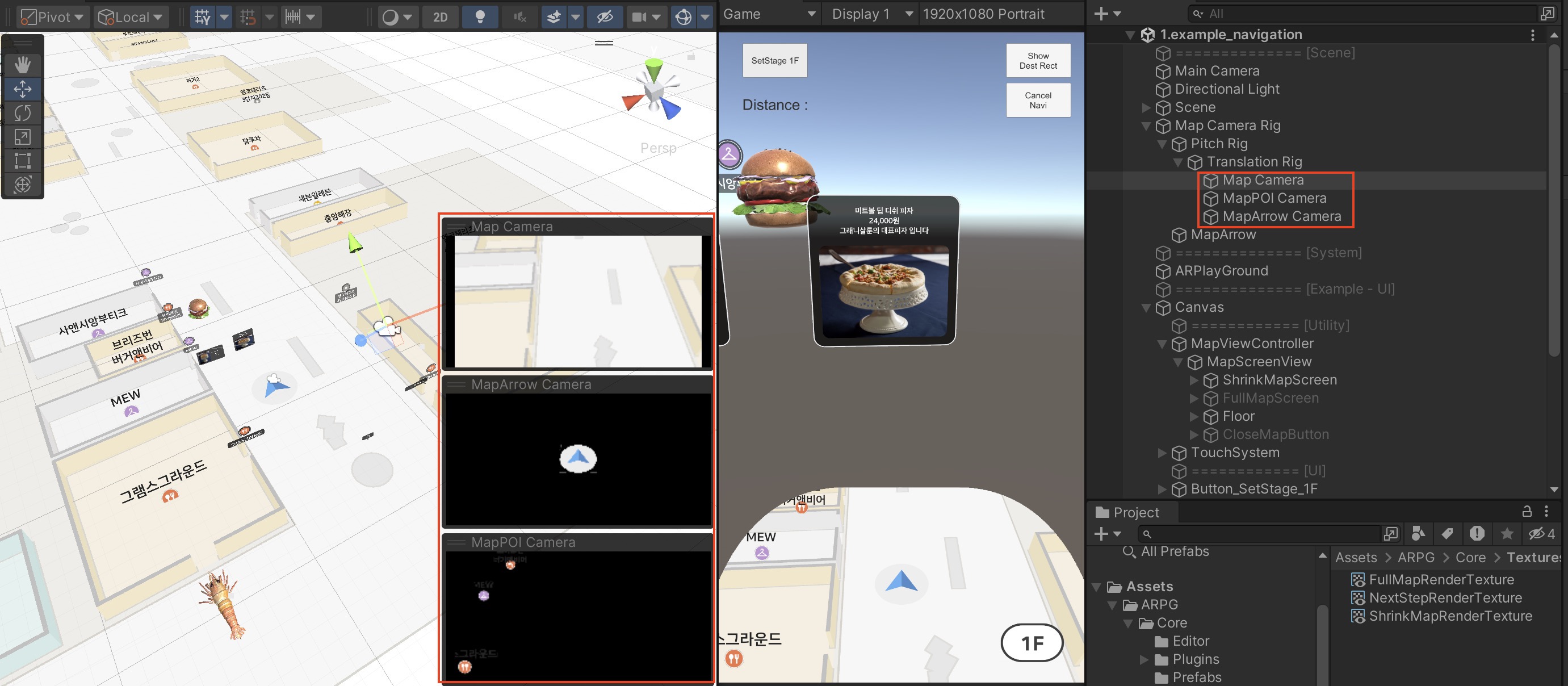Screen dimensions: 1568x686
Task: Click the Hierarchy vertical scrollbar
Action: (x=1554, y=201)
